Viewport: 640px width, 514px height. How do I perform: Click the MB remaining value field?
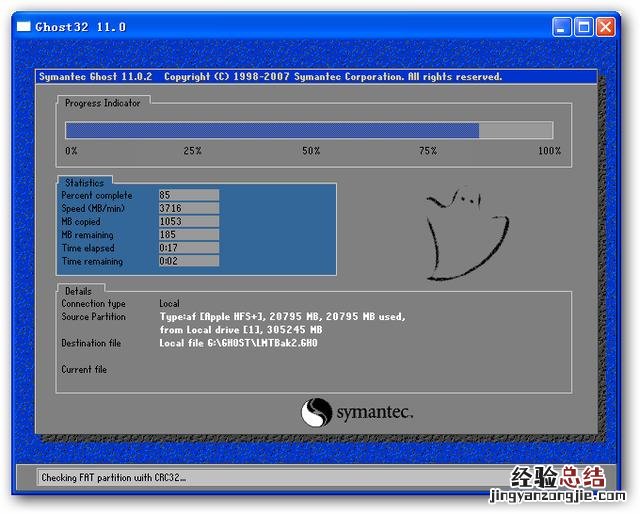pos(188,234)
